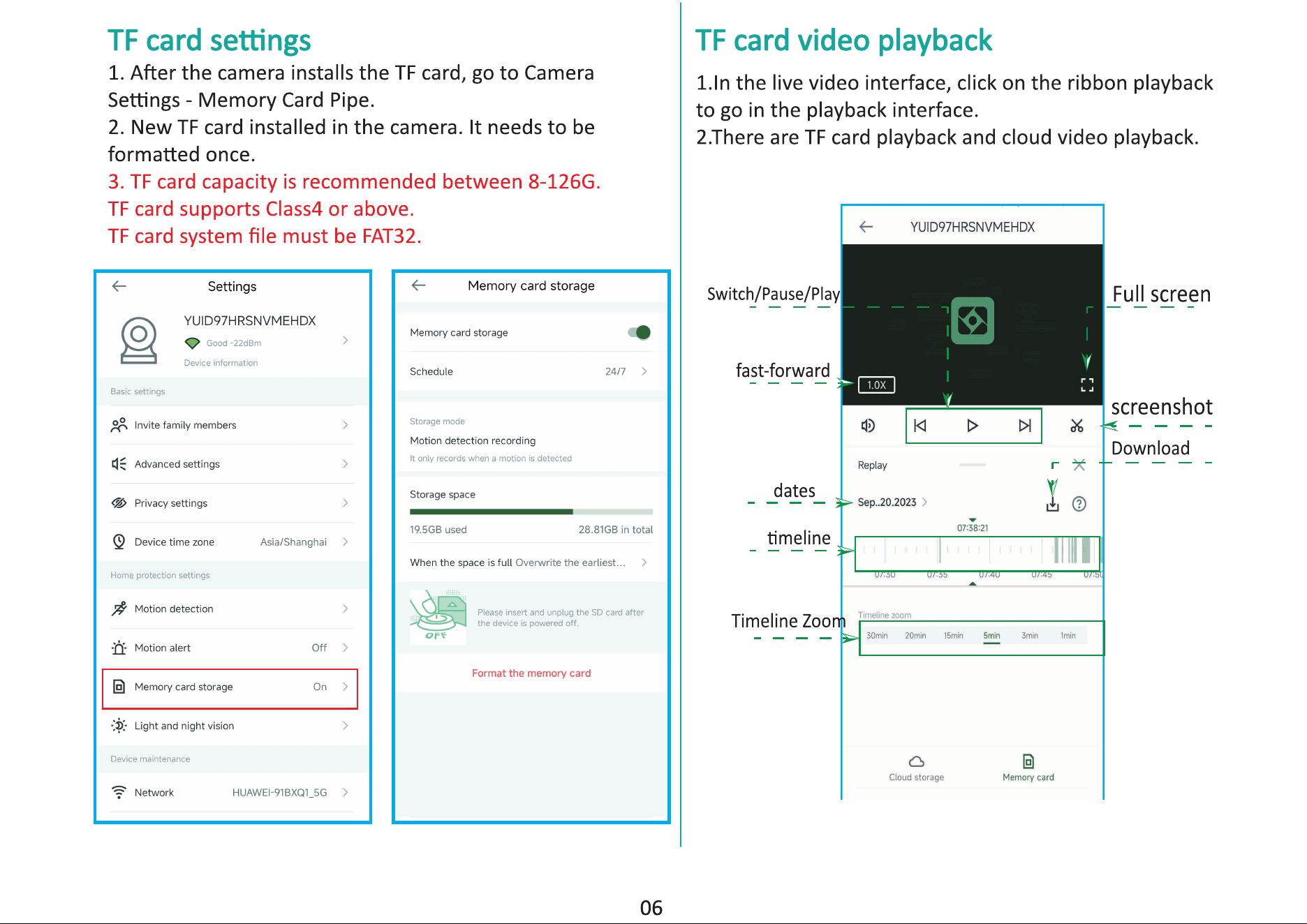
Task: Switch to the Memory card tab
Action: pyautogui.click(x=1028, y=768)
